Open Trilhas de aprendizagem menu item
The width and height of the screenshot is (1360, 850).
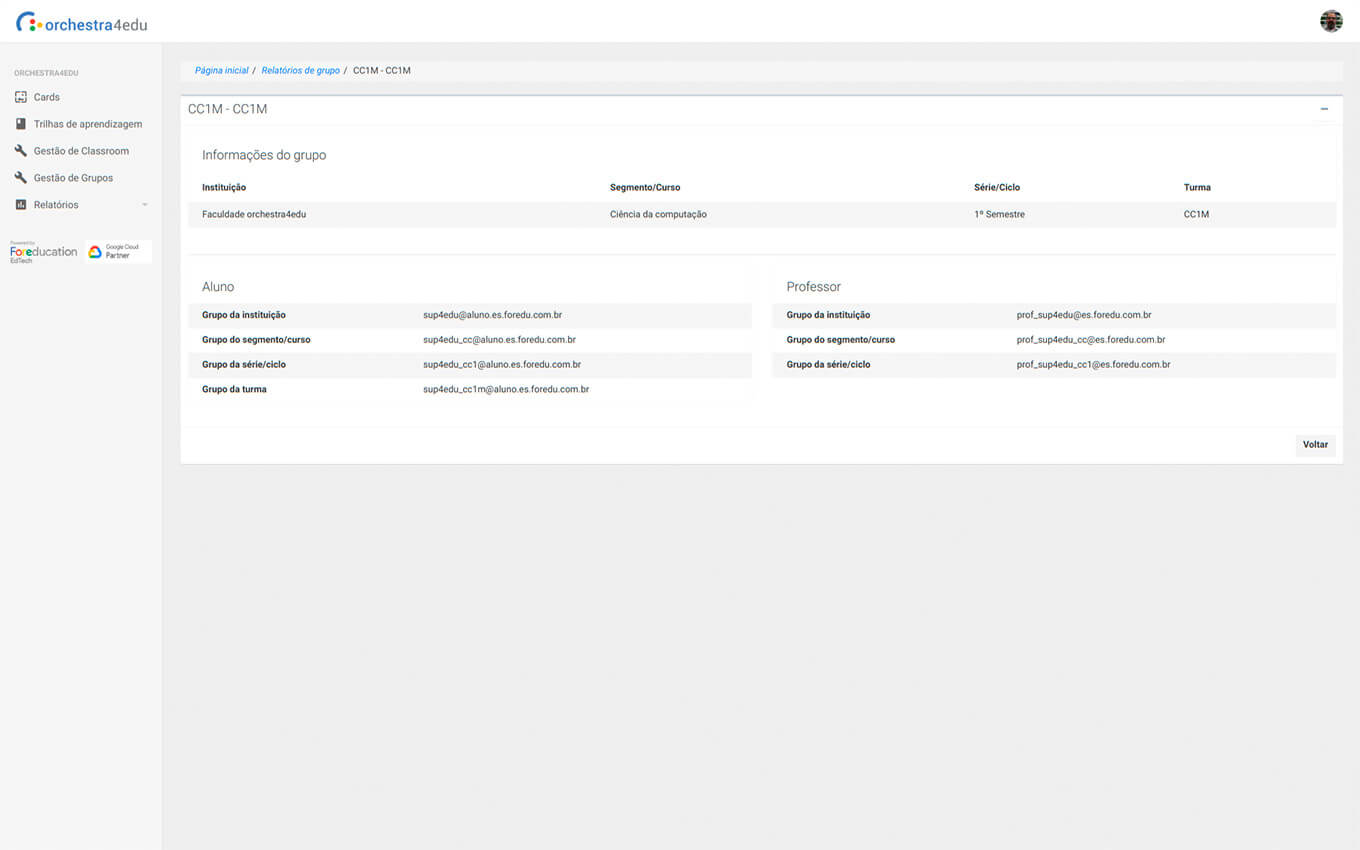point(88,124)
